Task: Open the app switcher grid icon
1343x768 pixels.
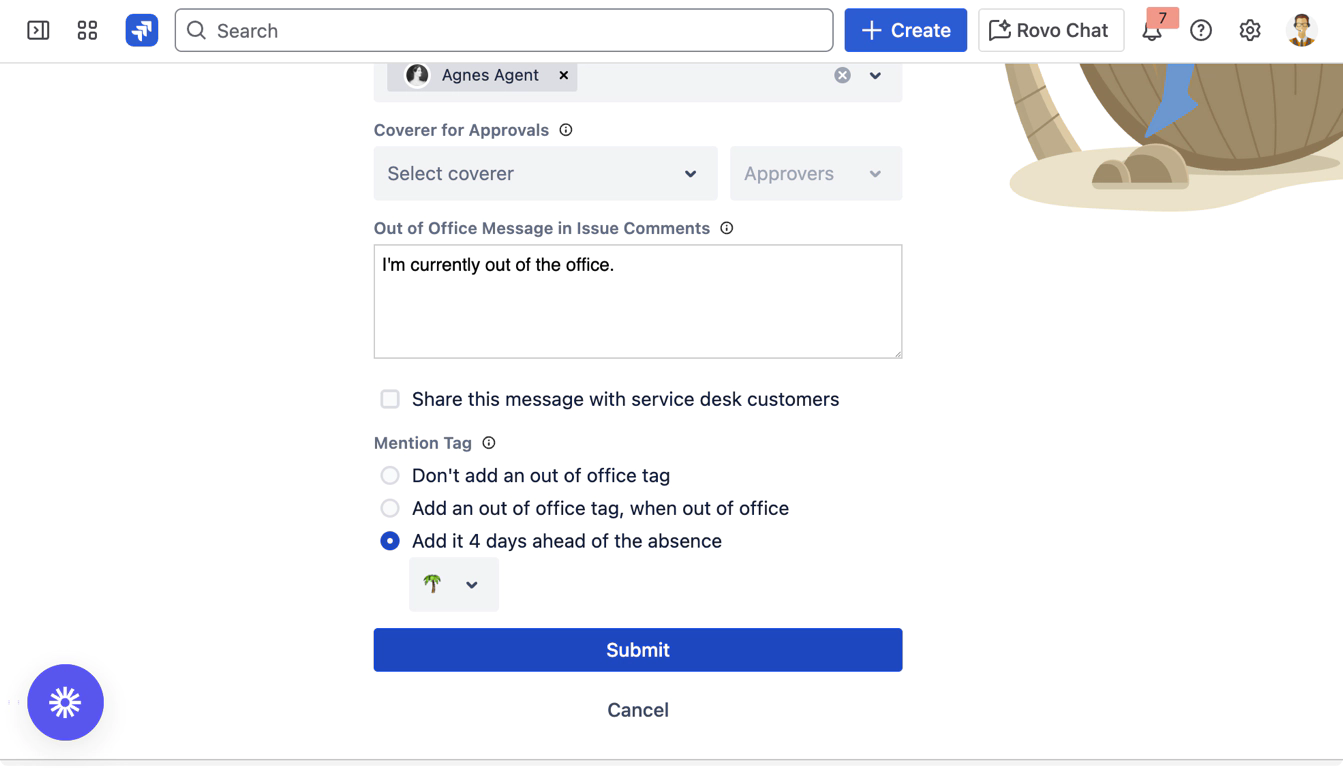Action: (x=87, y=30)
